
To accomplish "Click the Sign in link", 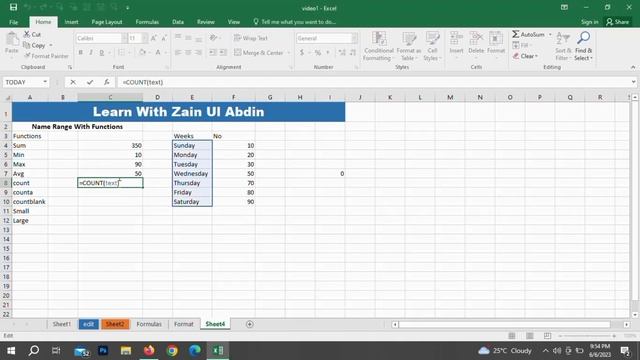I will [589, 22].
